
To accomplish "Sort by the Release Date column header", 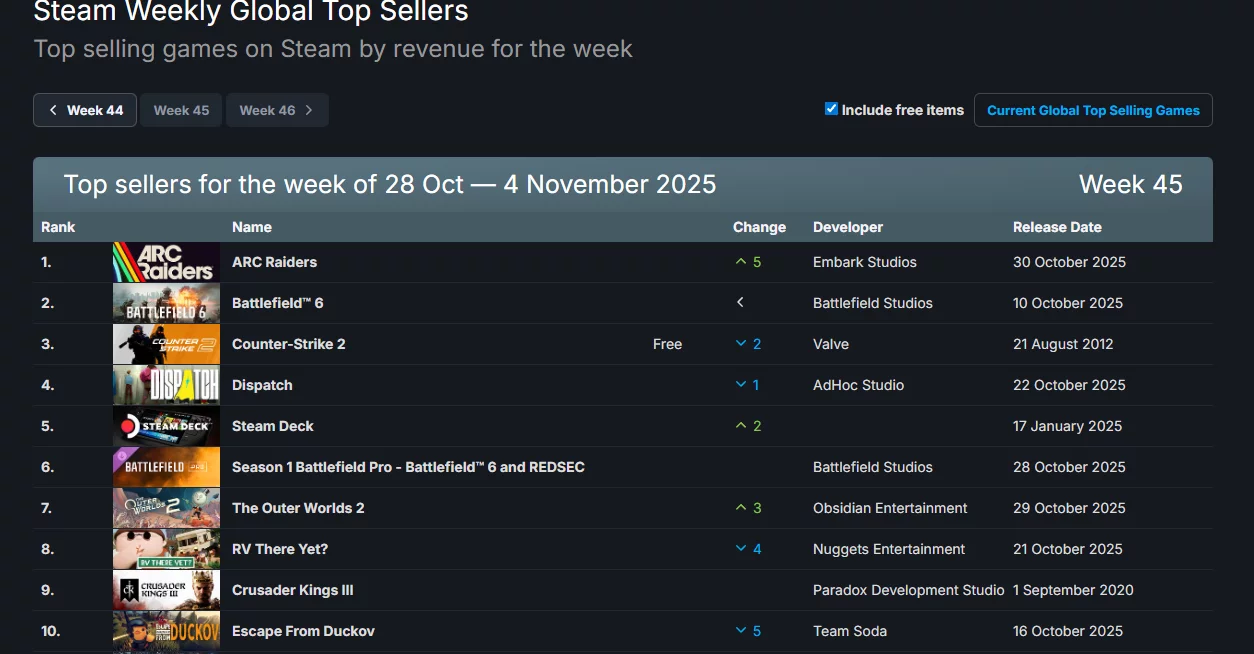I will [x=1057, y=227].
